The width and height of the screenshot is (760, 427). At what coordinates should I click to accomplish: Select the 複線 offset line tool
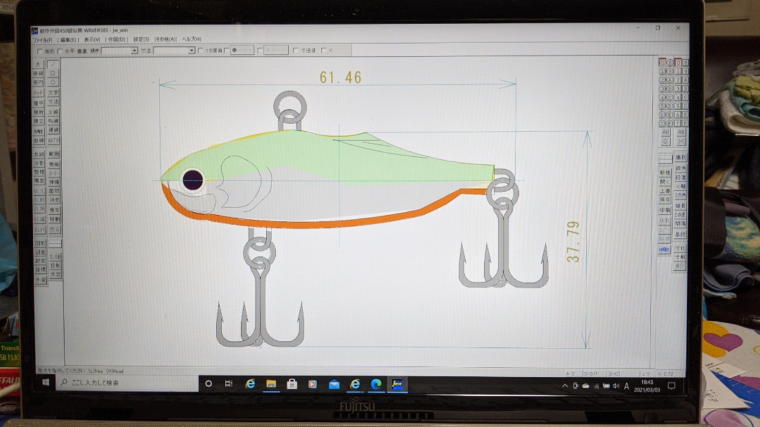(x=53, y=164)
